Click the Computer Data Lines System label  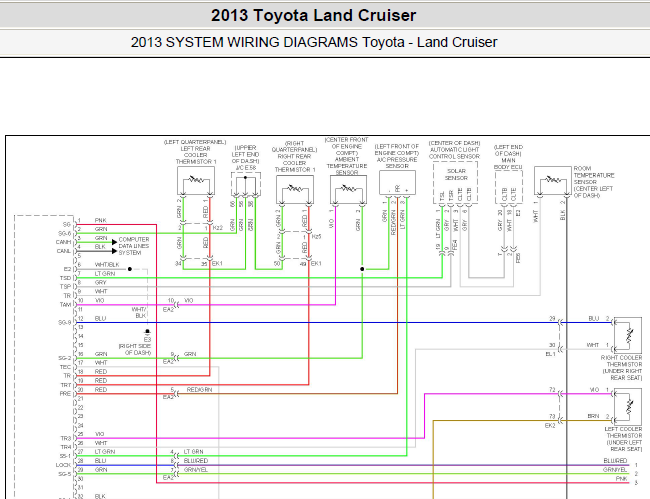click(x=134, y=246)
